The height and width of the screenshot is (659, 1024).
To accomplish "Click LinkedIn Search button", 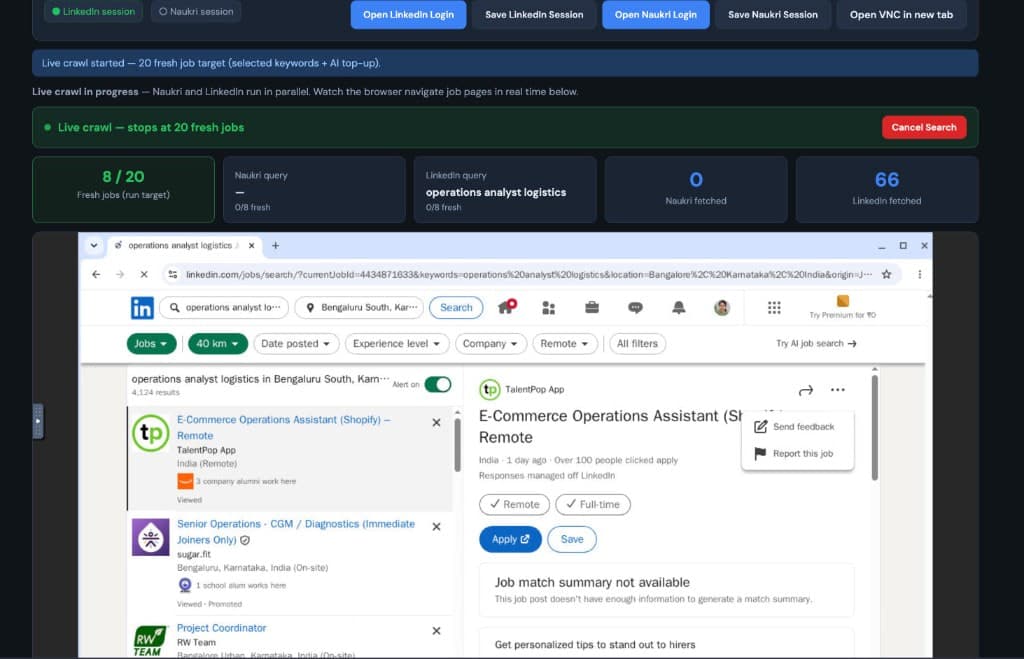I will click(x=456, y=308).
